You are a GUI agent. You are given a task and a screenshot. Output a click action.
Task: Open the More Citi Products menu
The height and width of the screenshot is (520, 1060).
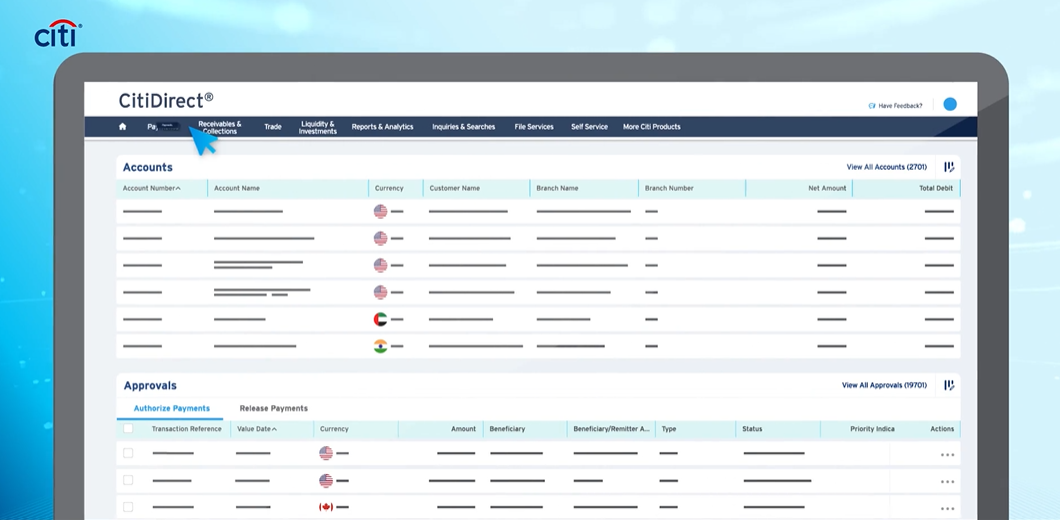pyautogui.click(x=652, y=126)
